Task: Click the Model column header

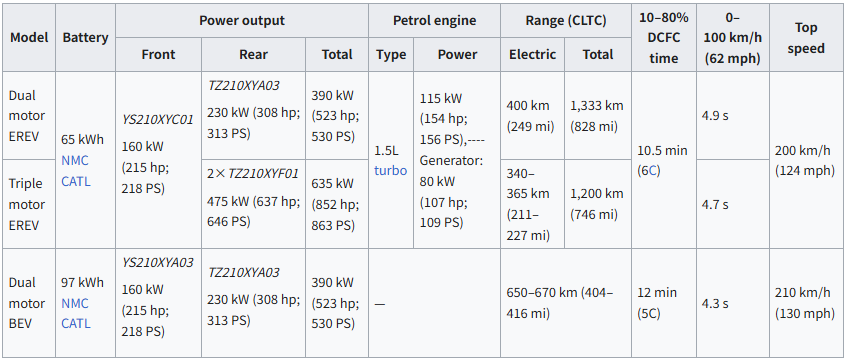Action: (x=29, y=37)
